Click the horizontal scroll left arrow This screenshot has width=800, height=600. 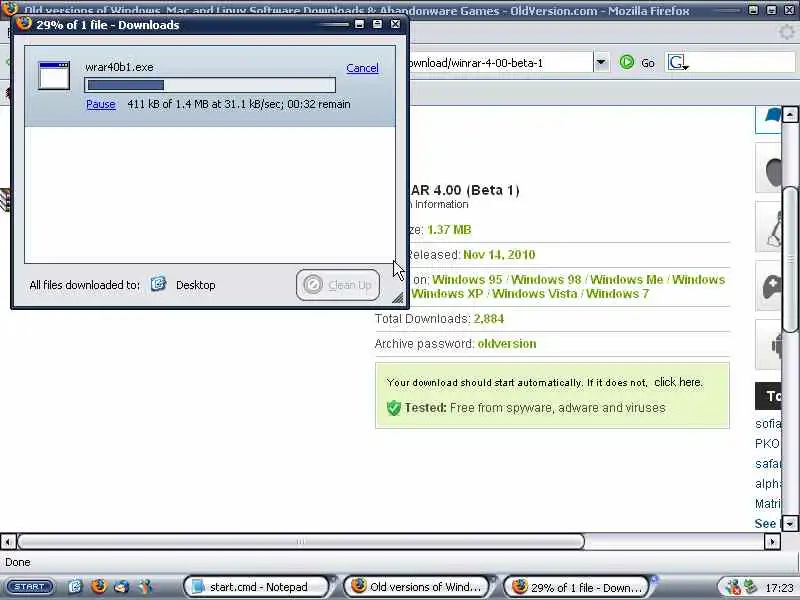(8, 541)
